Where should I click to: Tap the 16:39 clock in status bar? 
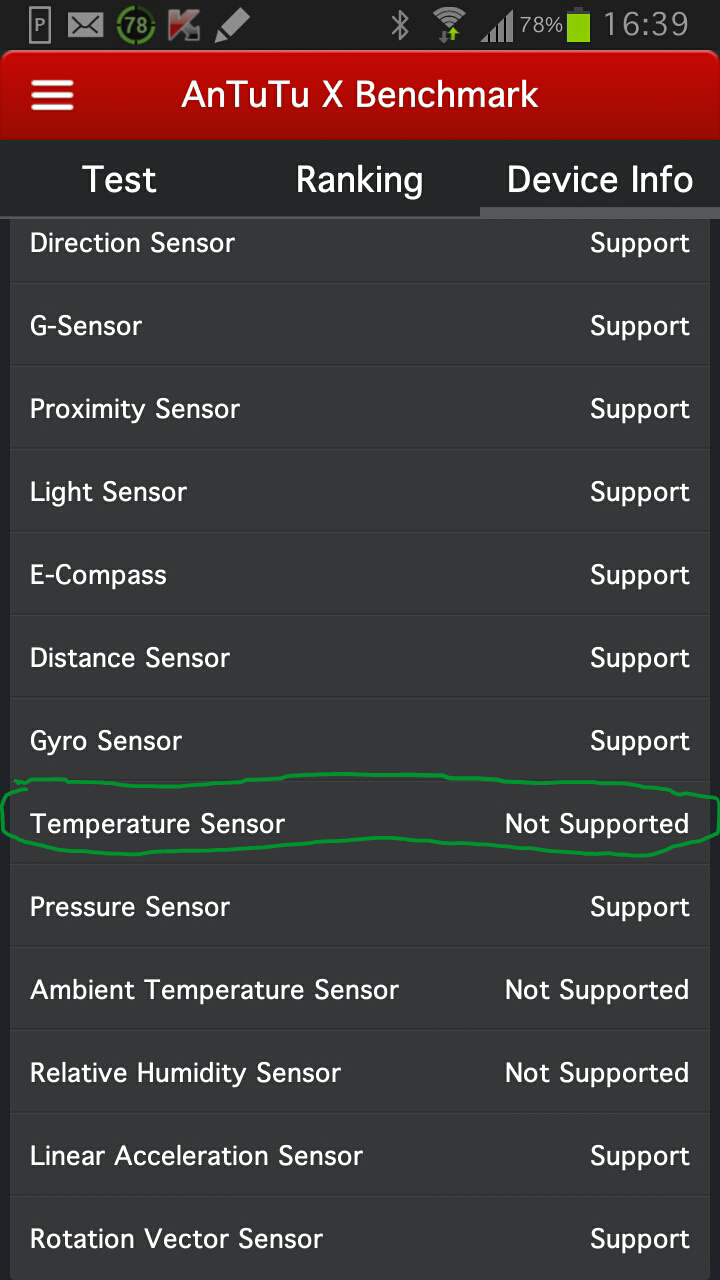pos(646,25)
